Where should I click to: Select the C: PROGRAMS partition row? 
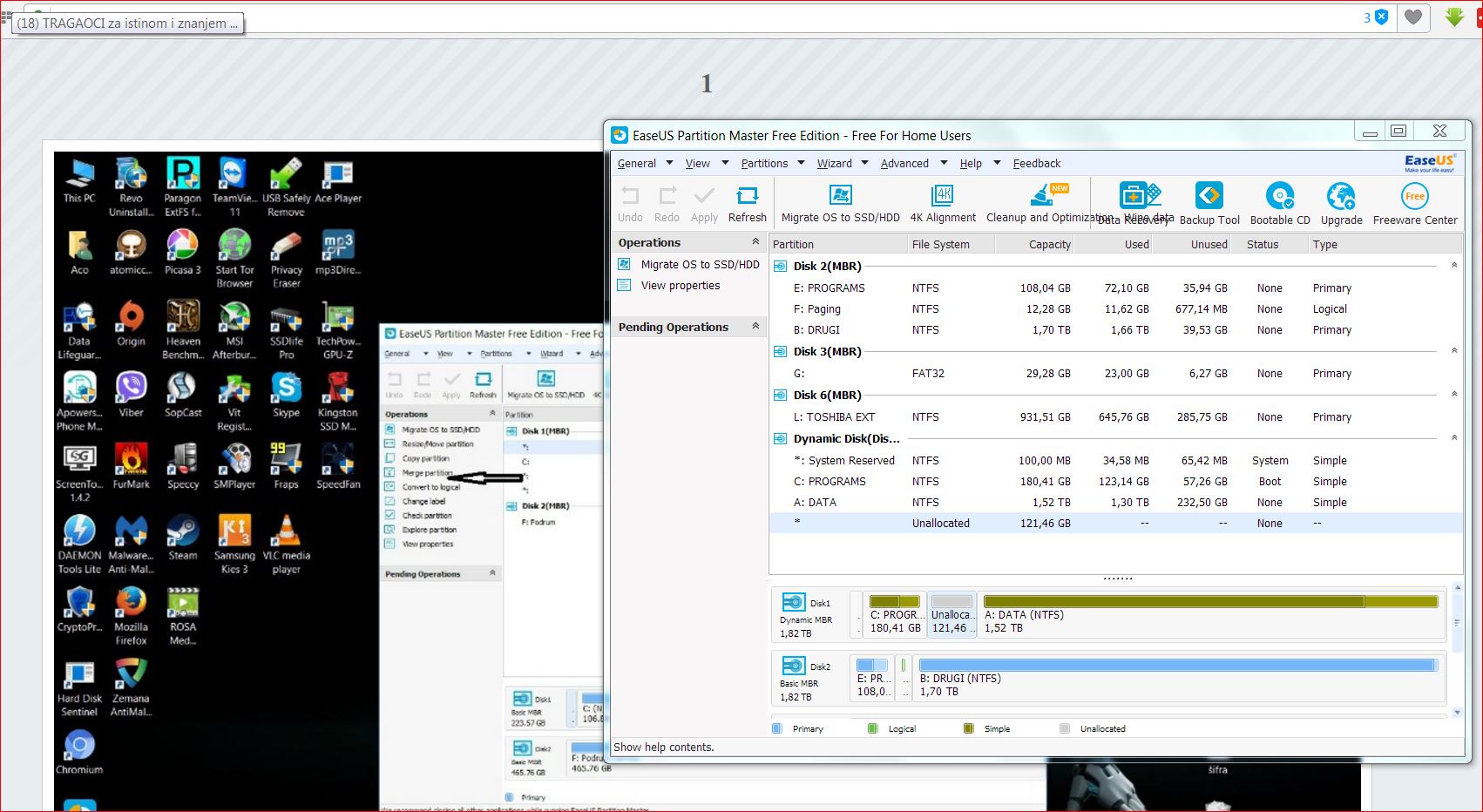(1115, 482)
